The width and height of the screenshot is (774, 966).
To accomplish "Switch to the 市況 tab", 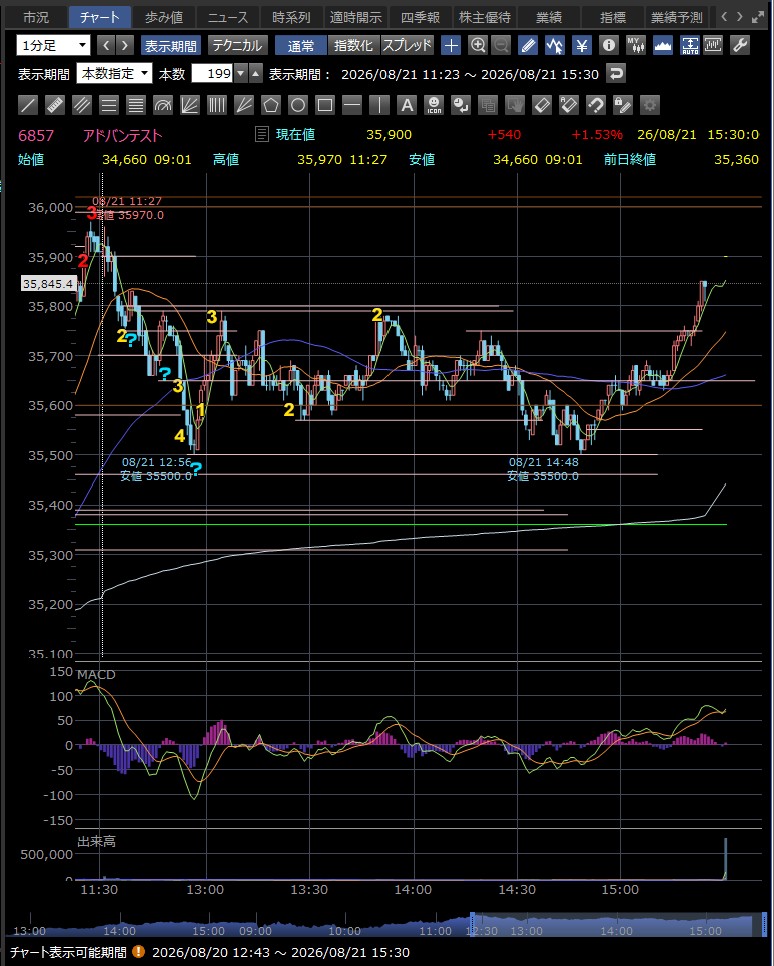I will click(x=36, y=18).
